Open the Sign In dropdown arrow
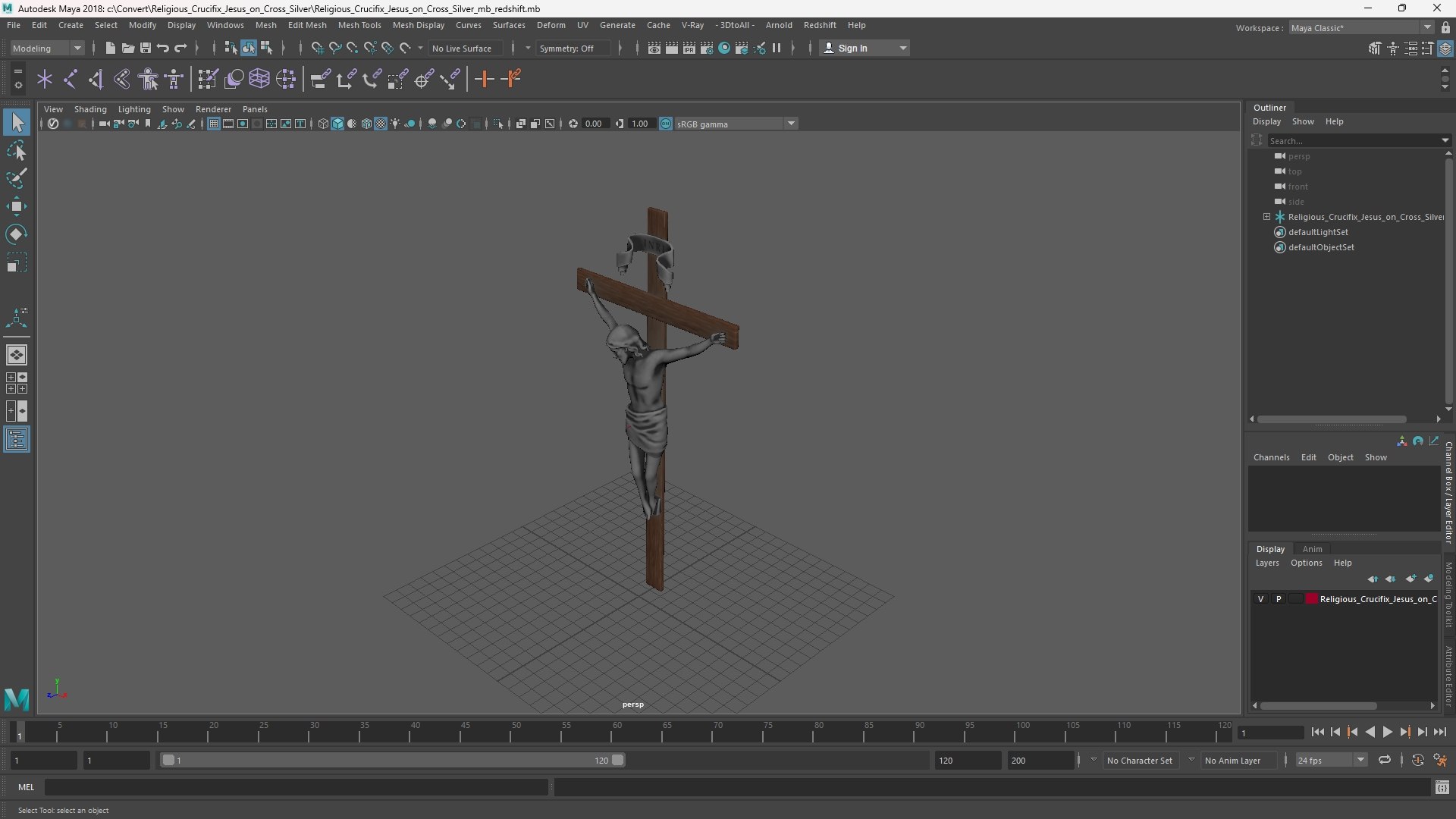This screenshot has height=819, width=1456. 902,48
